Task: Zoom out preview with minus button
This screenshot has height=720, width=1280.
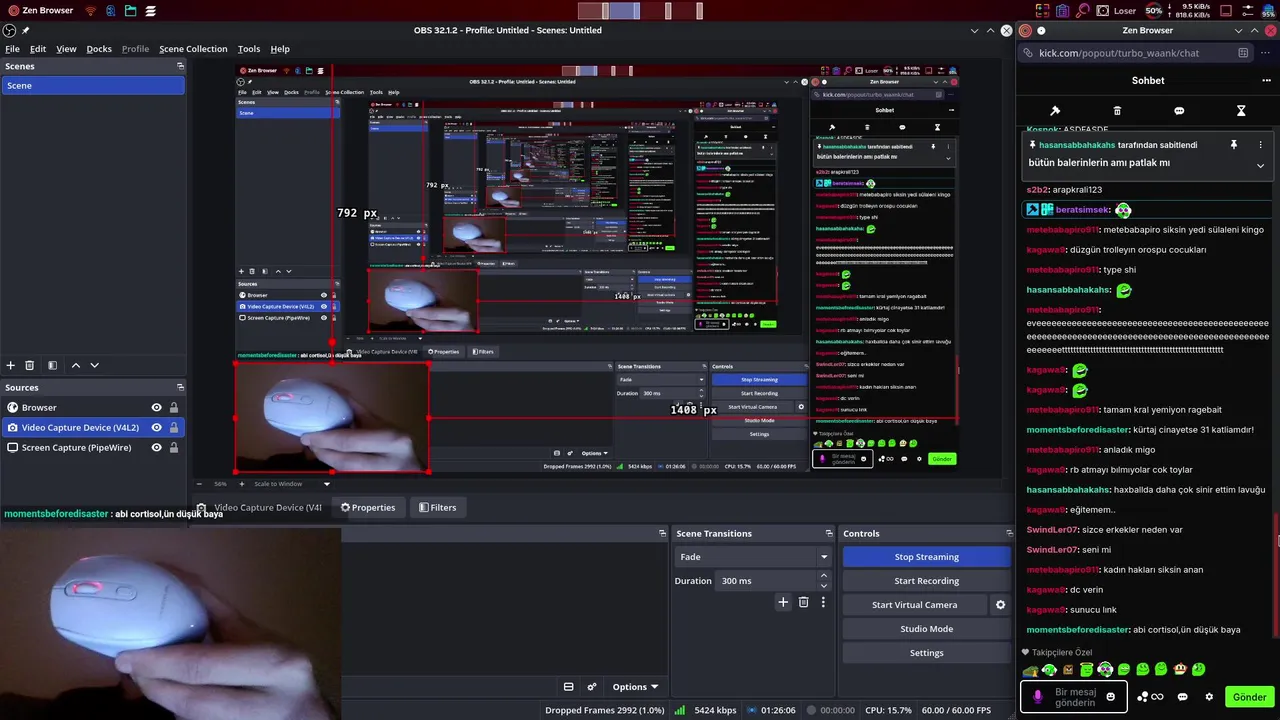Action: coord(200,484)
